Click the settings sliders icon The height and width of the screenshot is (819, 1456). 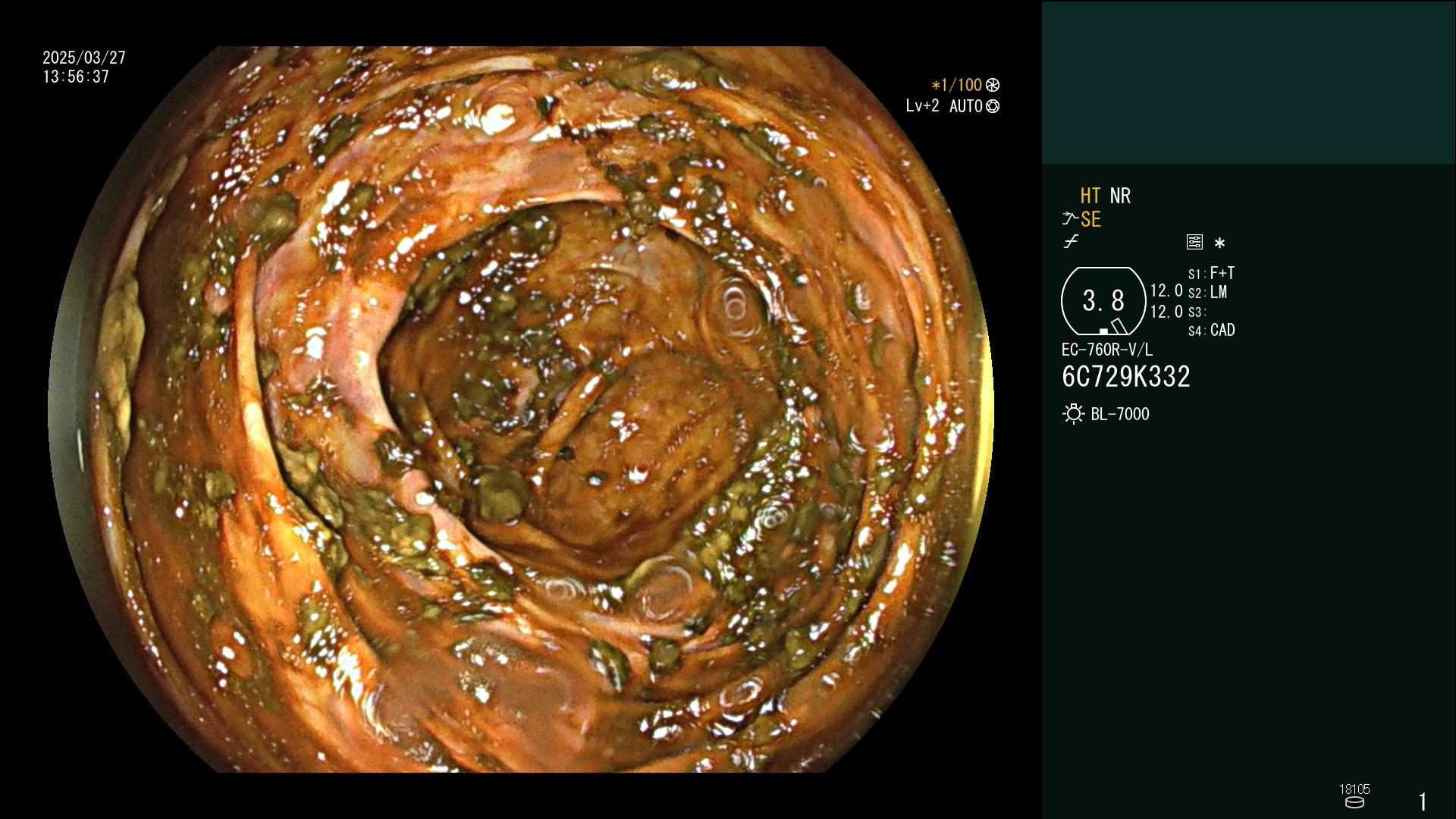click(1194, 242)
